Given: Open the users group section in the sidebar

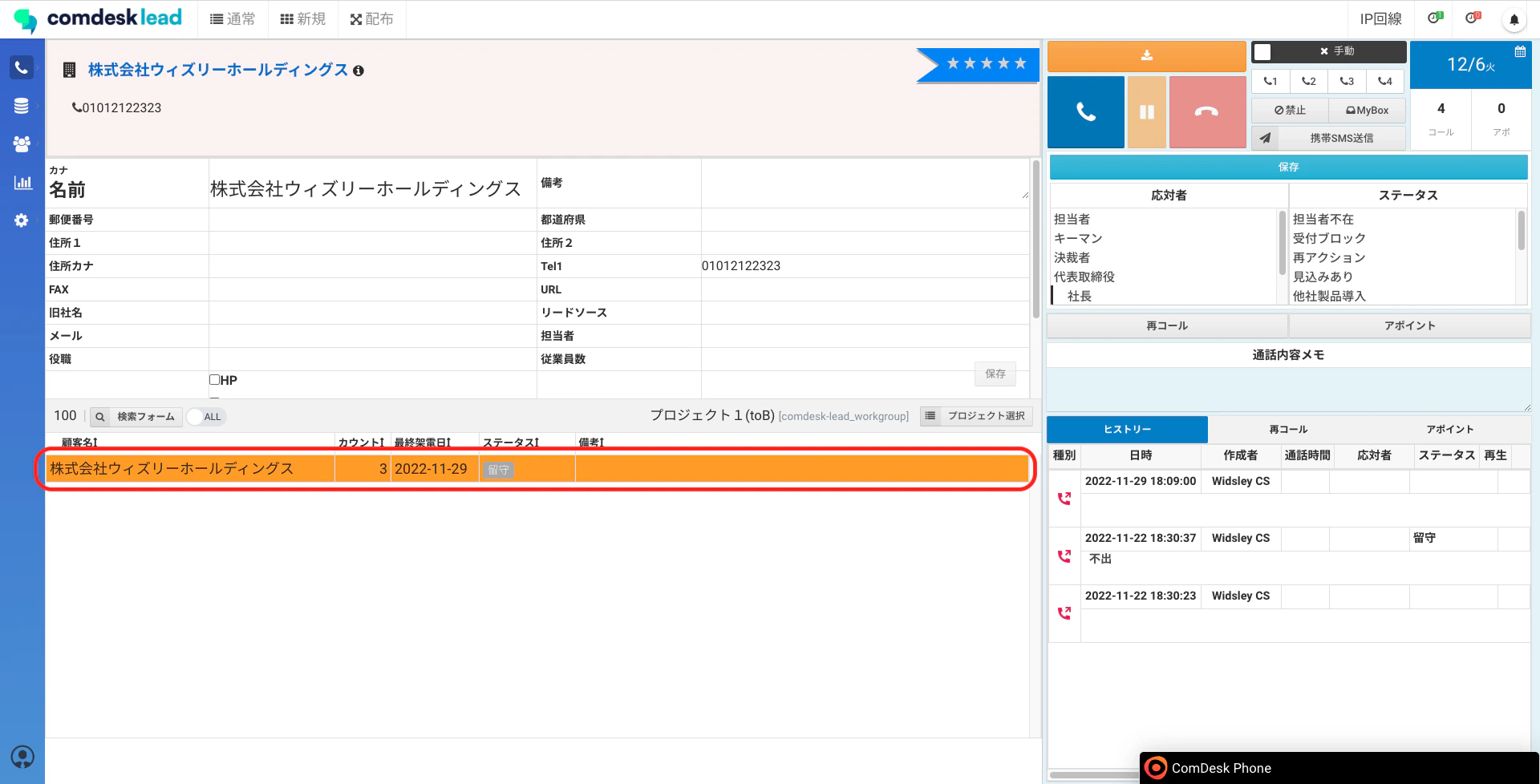Looking at the screenshot, I should pyautogui.click(x=22, y=143).
